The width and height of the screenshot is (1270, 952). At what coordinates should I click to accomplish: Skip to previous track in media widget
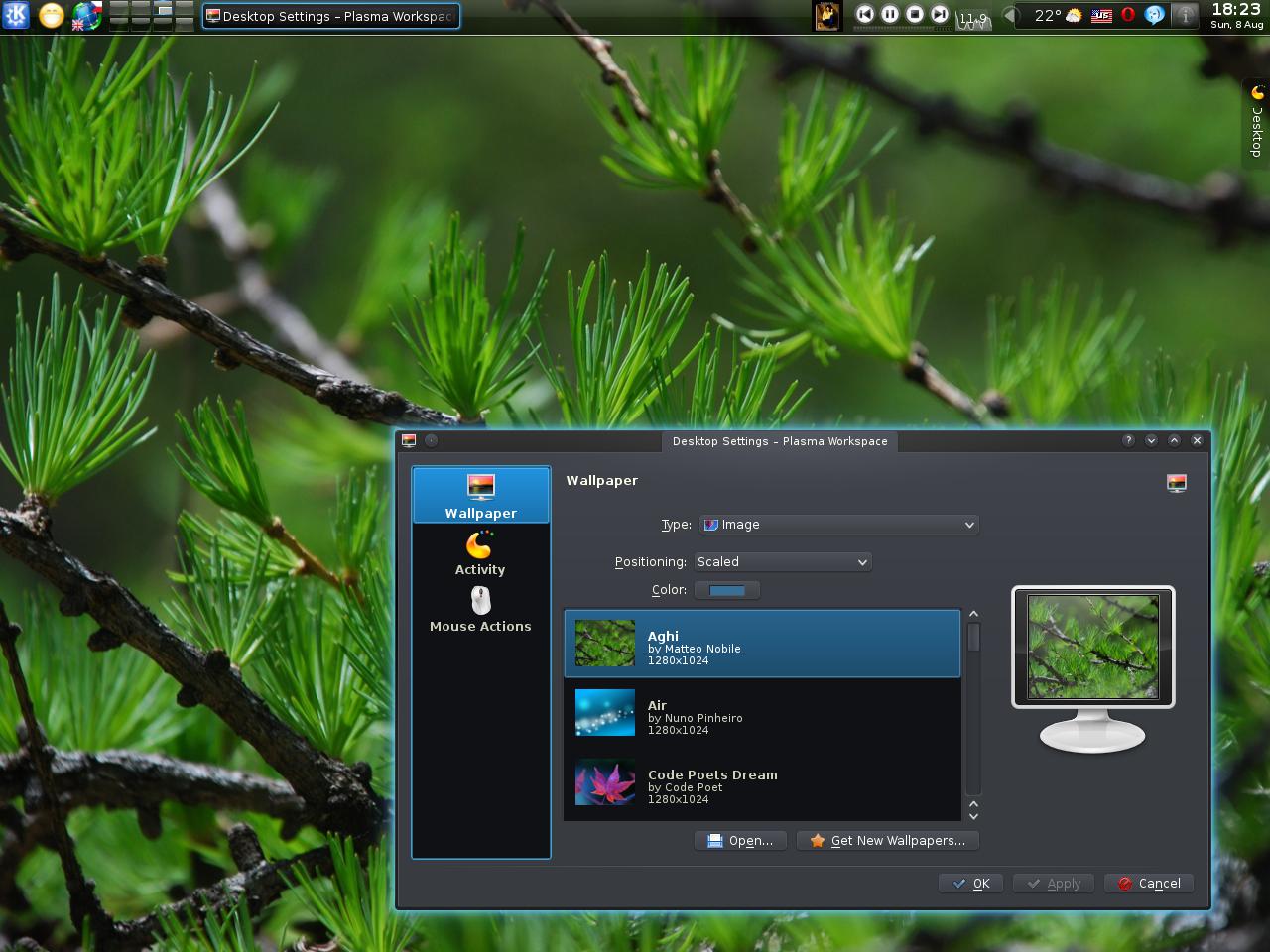tap(865, 14)
